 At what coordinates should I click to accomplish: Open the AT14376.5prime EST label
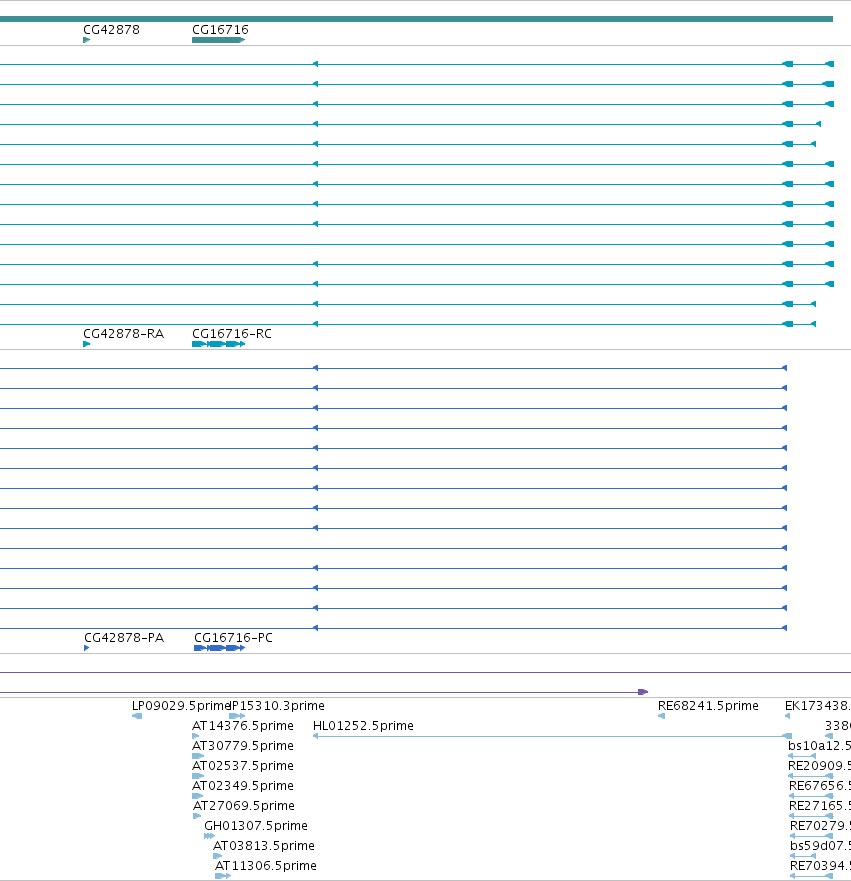pos(243,726)
